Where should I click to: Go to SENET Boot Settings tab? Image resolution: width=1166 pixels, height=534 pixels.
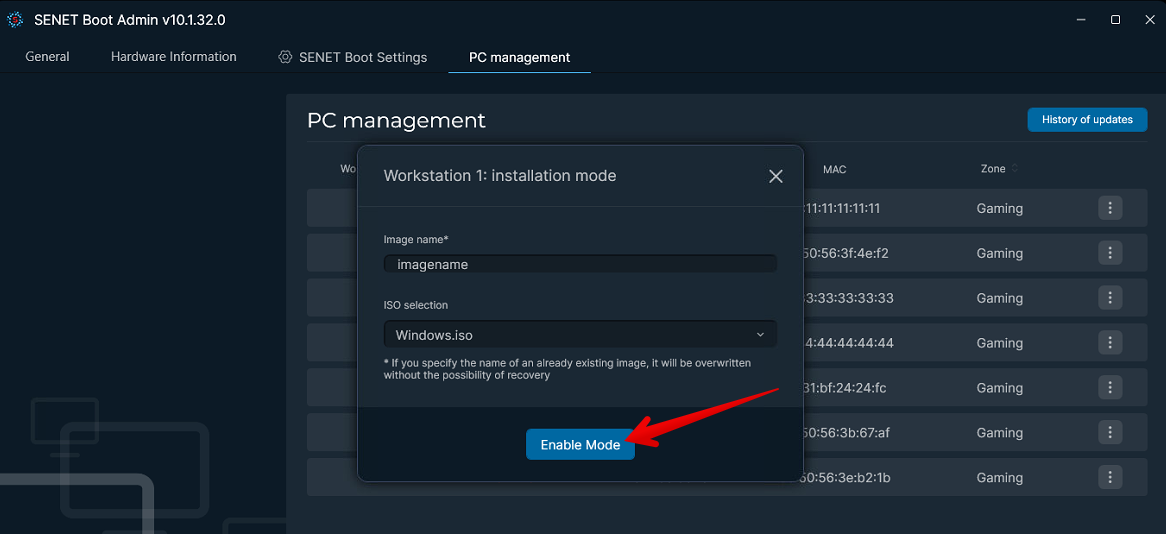(363, 57)
